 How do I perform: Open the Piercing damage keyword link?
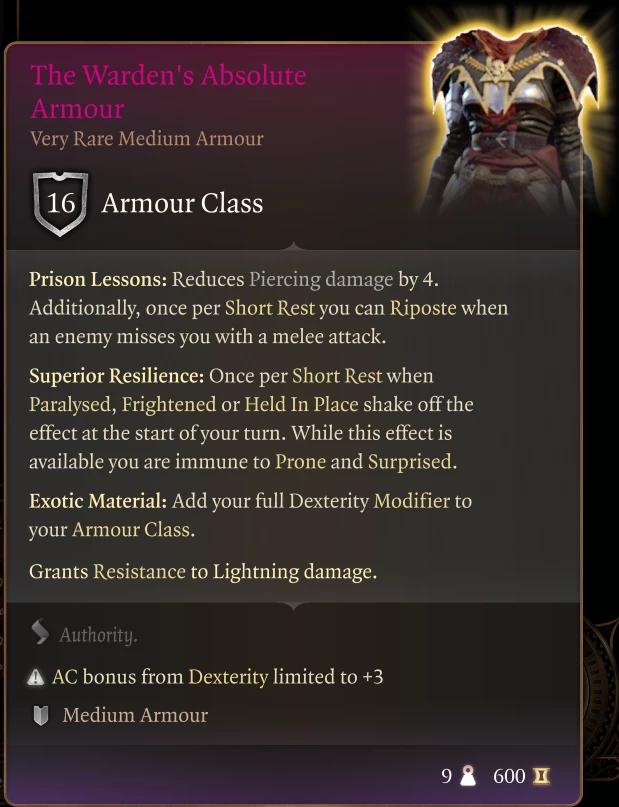(321, 279)
